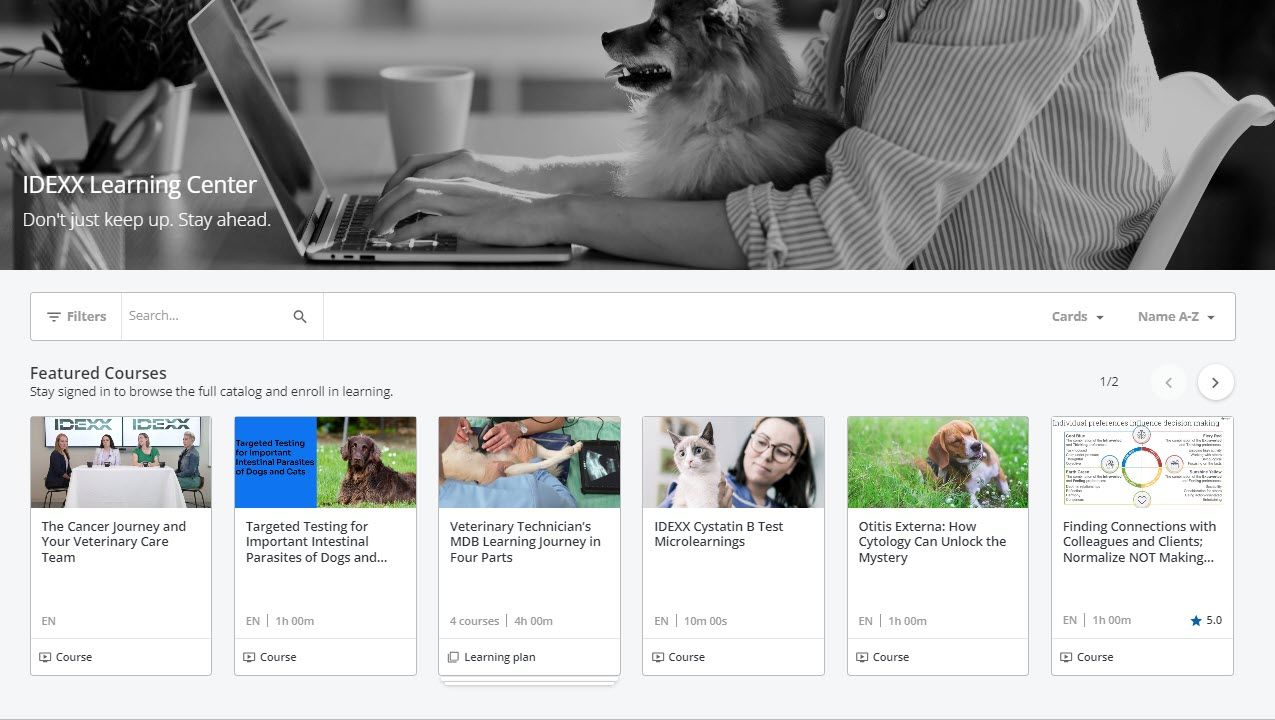Click "1h 00m" duration on Otitis Externa card
Image resolution: width=1275 pixels, height=720 pixels.
click(x=908, y=621)
